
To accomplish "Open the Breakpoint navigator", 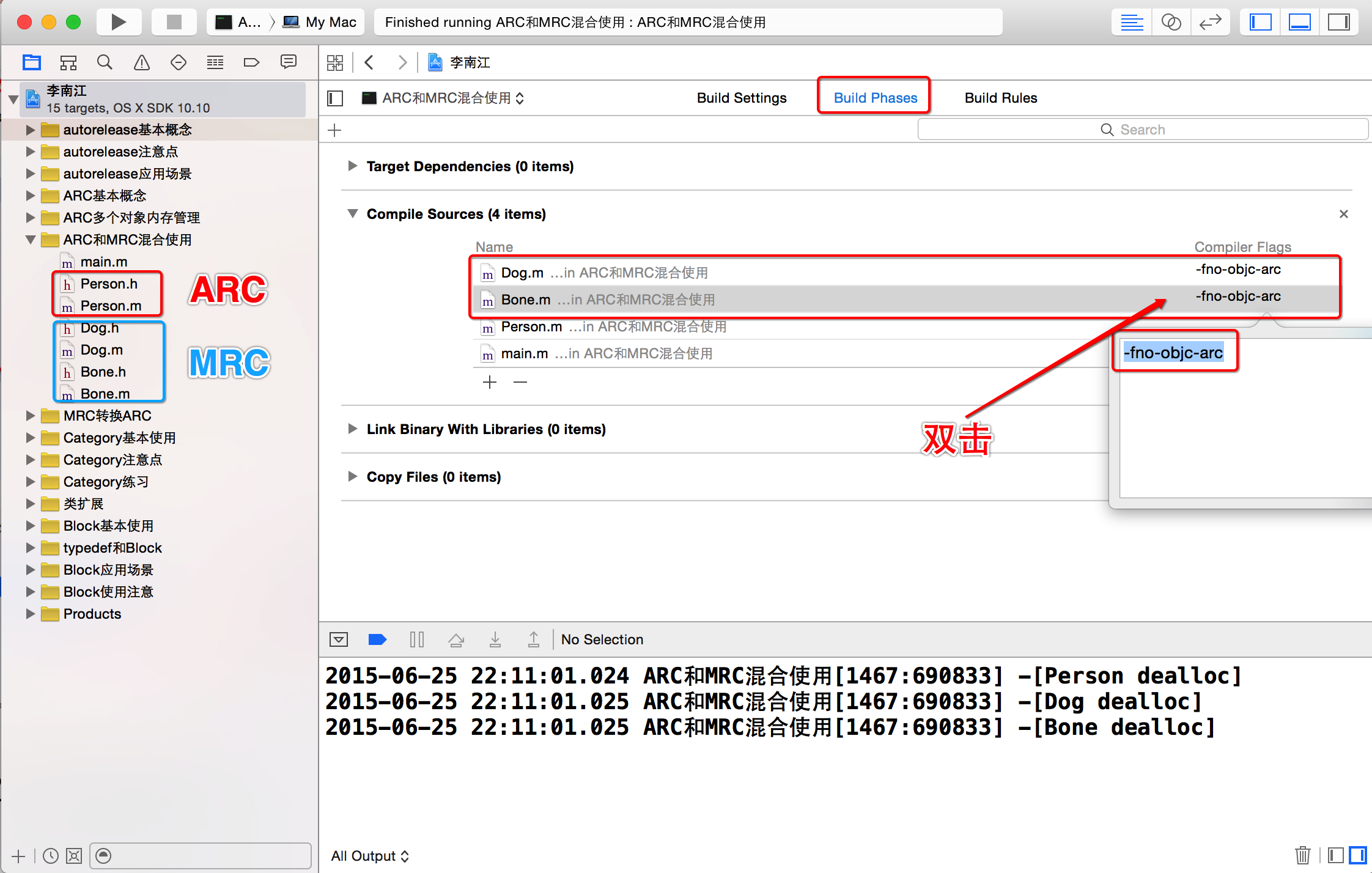I will tap(252, 62).
